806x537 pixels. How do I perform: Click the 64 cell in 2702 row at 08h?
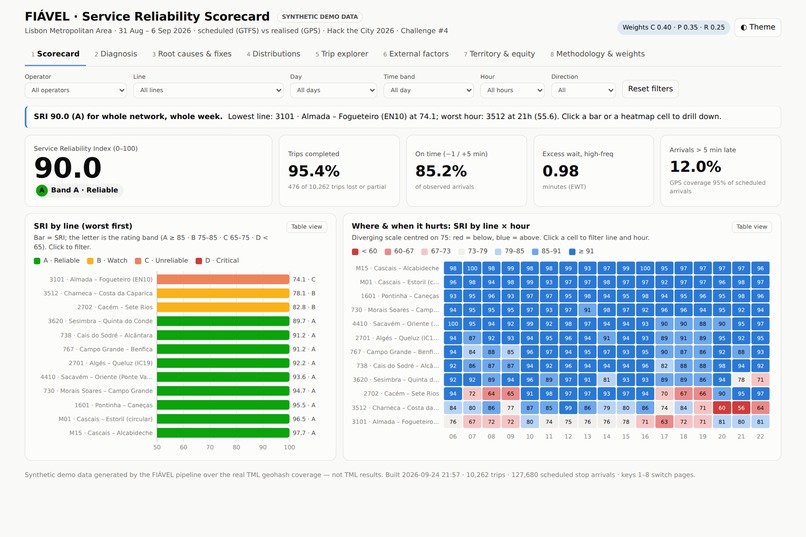pos(491,394)
